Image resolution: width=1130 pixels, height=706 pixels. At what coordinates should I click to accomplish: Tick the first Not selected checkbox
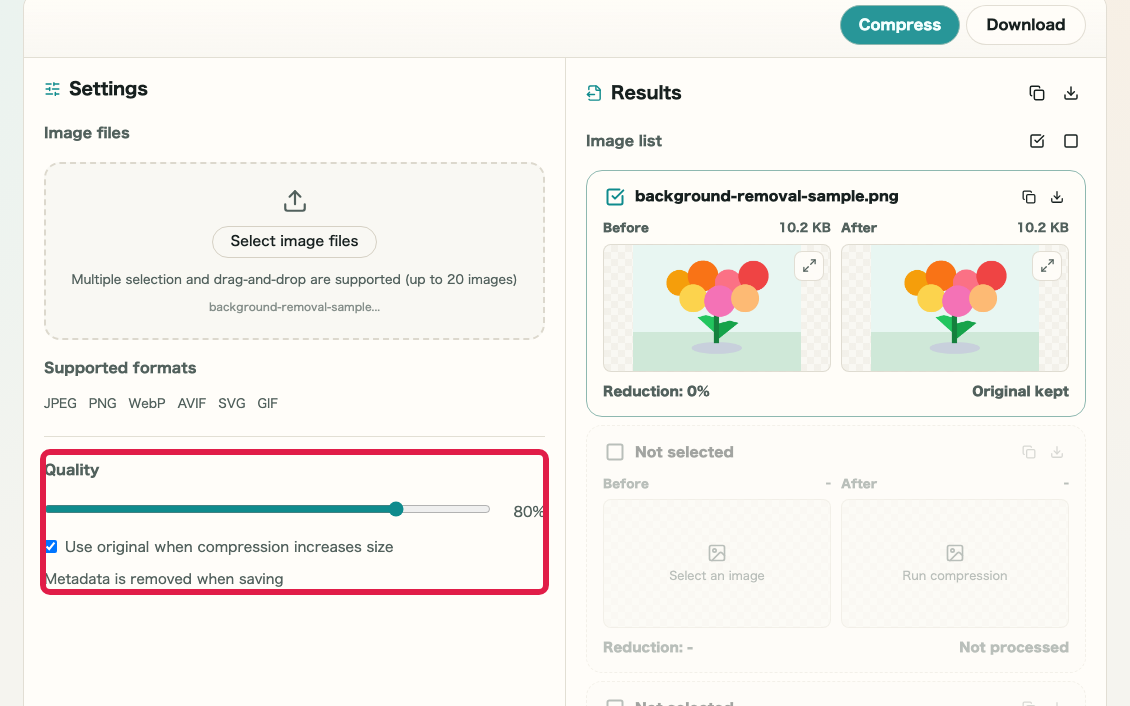[x=615, y=452]
